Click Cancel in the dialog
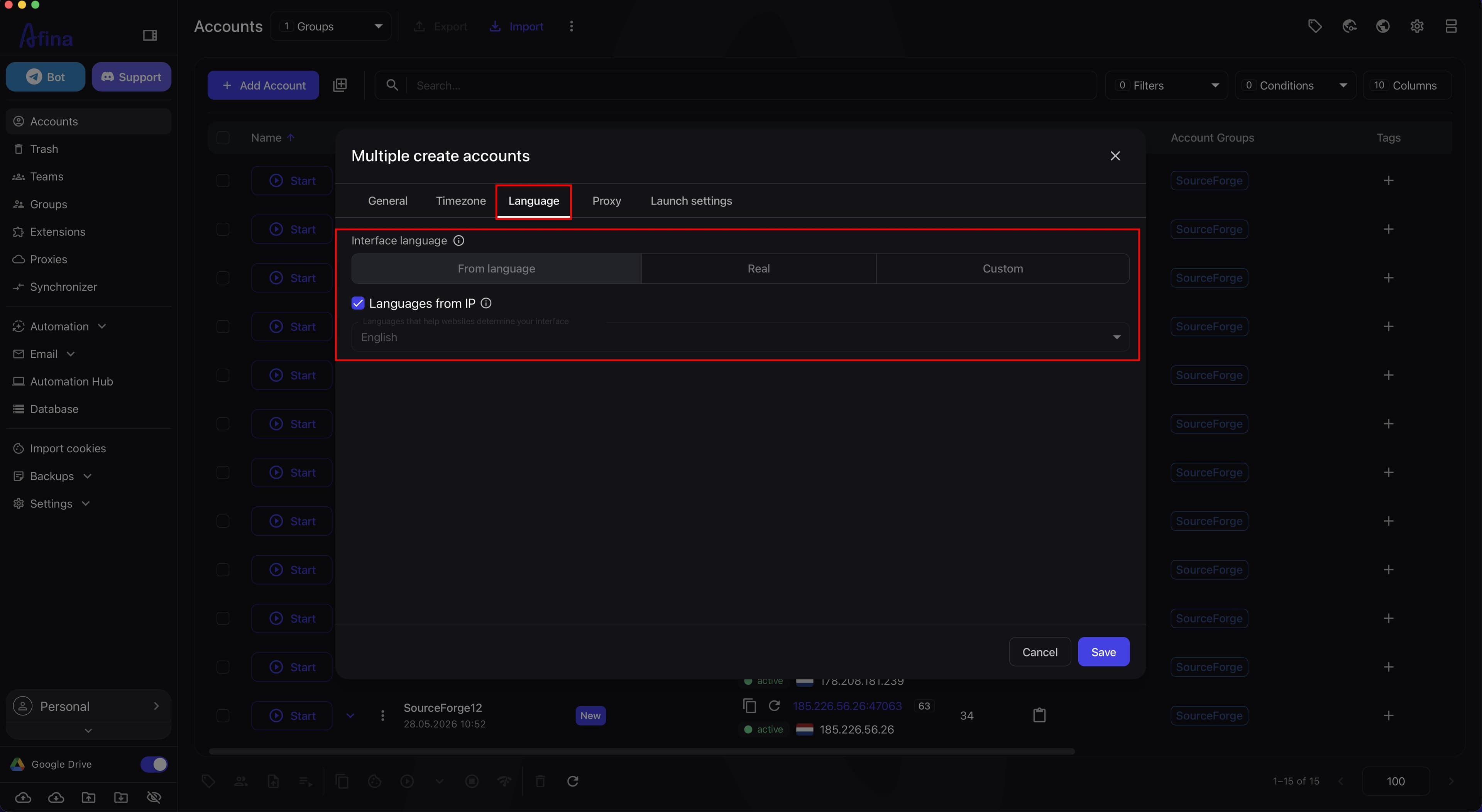 (1040, 652)
